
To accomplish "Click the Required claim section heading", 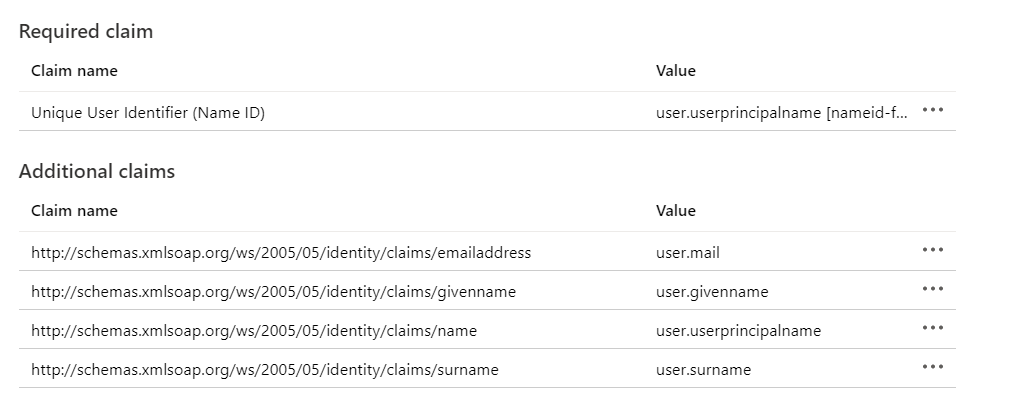I will coord(86,32).
